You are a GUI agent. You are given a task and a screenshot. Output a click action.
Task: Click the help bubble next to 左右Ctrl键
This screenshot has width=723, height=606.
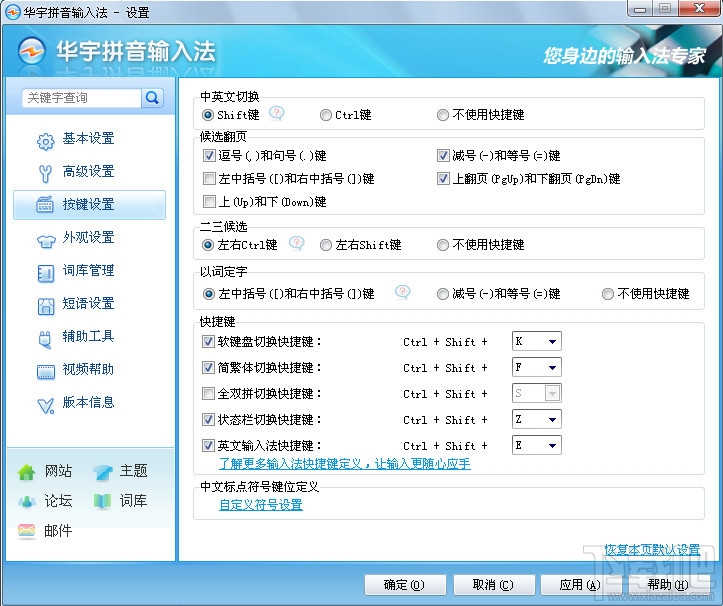(296, 243)
